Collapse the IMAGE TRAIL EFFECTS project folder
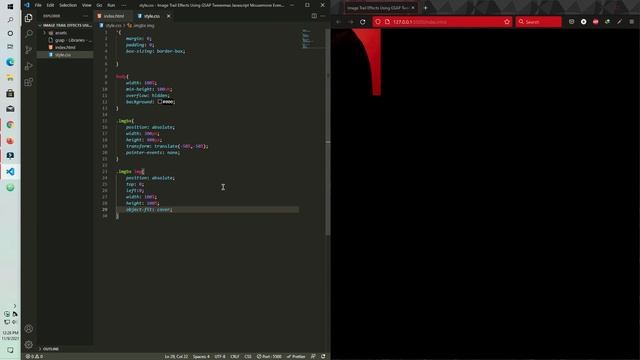Screen dimensions: 640x360 pos(65,25)
